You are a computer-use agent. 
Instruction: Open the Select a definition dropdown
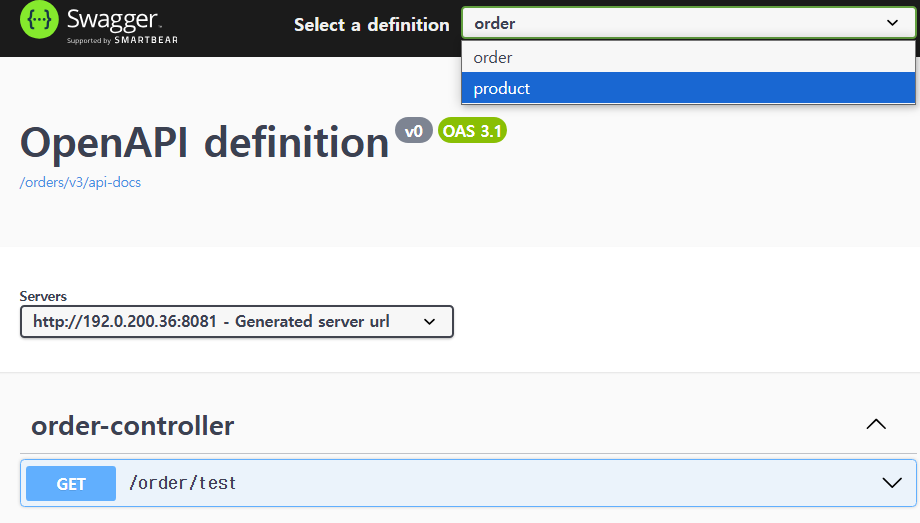(688, 23)
